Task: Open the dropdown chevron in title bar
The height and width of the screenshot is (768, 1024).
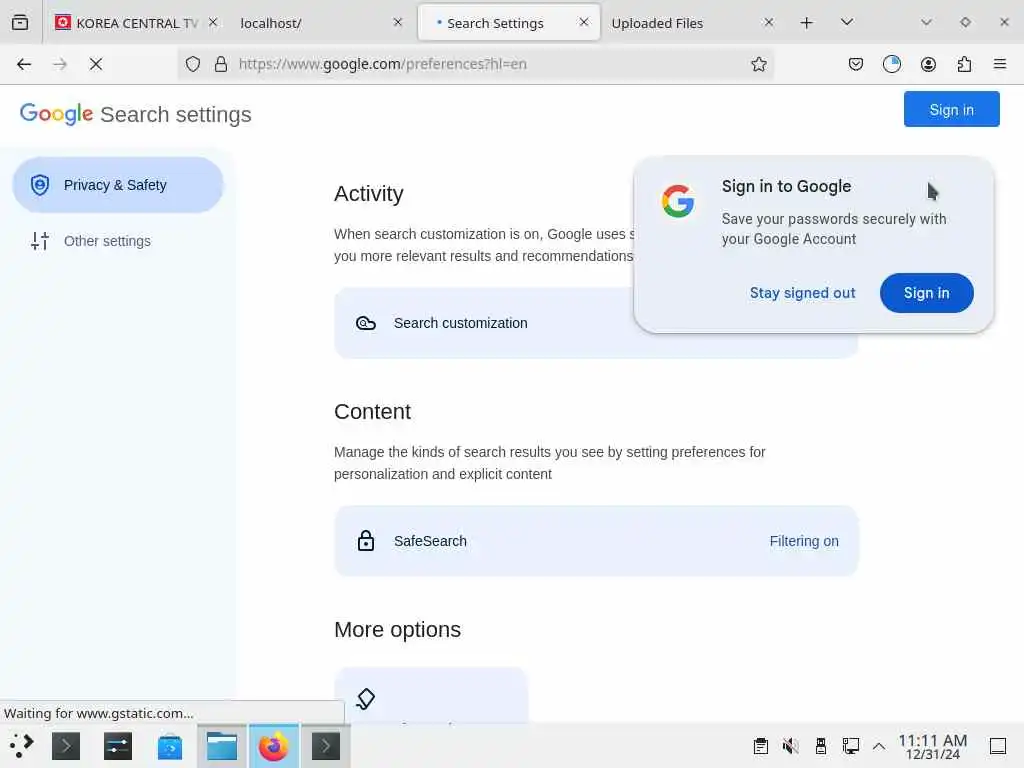Action: [x=926, y=22]
